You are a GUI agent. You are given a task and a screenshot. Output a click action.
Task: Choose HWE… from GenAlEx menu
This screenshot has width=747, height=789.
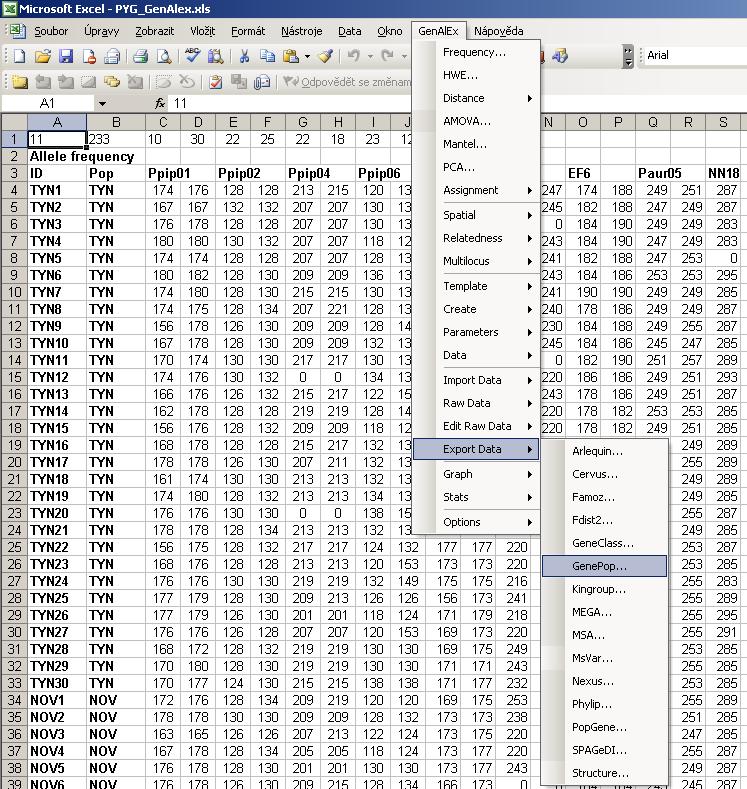coord(476,75)
